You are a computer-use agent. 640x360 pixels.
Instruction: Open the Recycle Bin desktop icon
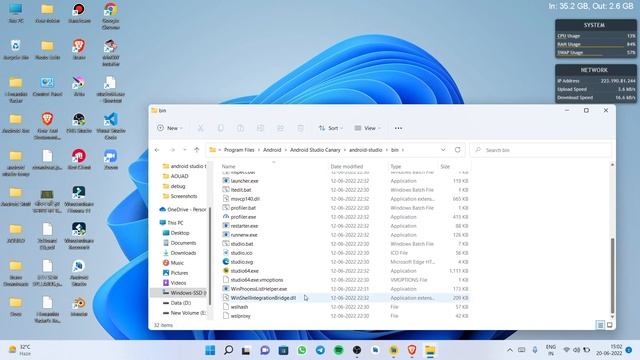pos(16,49)
